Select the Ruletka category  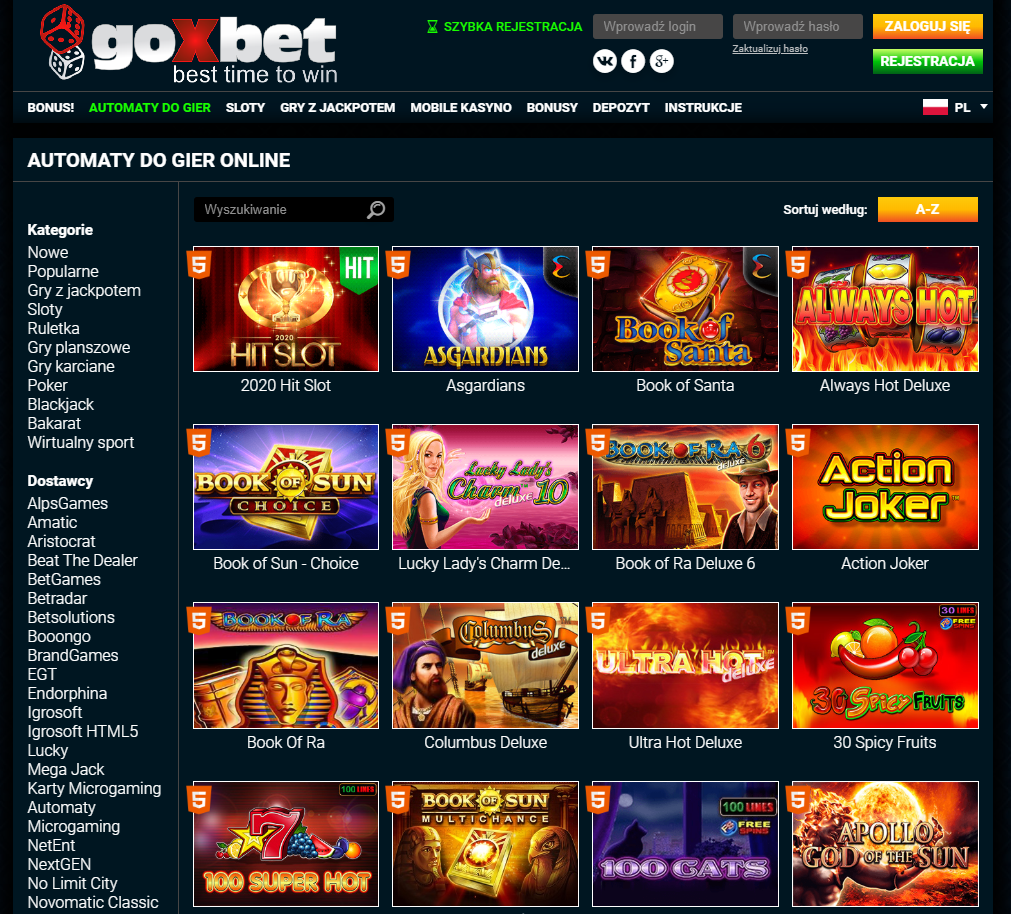point(54,328)
